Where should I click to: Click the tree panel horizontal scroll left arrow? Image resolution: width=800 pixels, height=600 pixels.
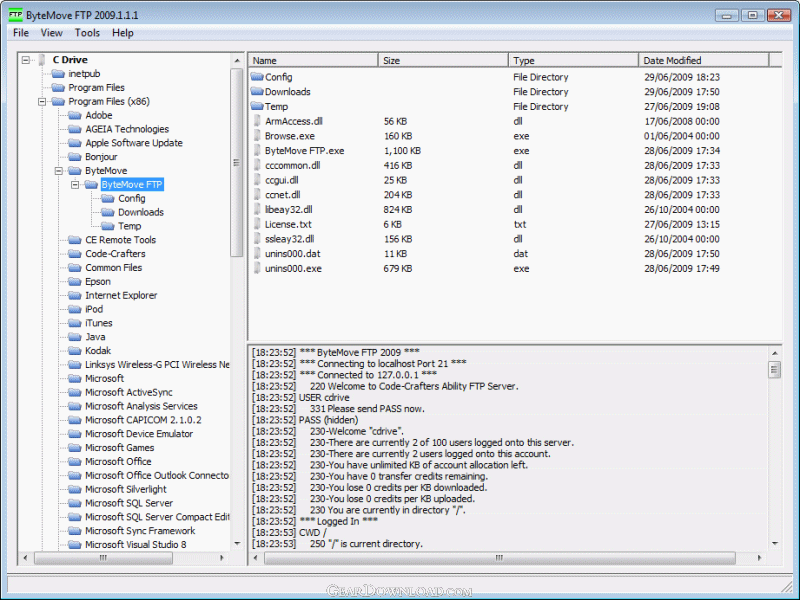(x=26, y=558)
